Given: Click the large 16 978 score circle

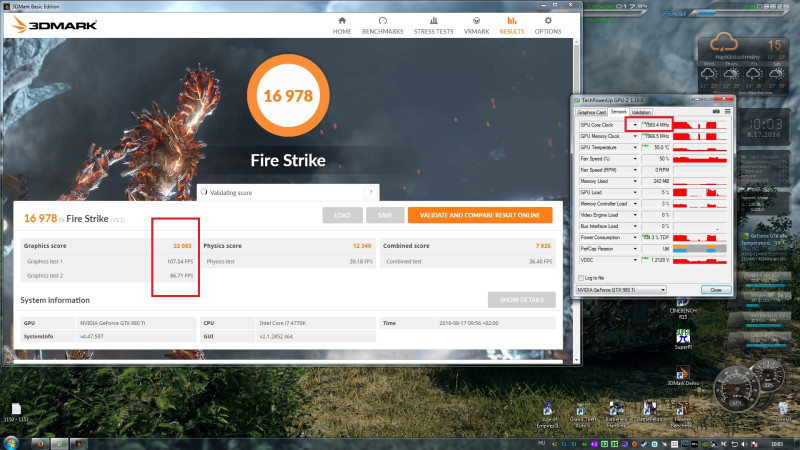Looking at the screenshot, I should 288,95.
